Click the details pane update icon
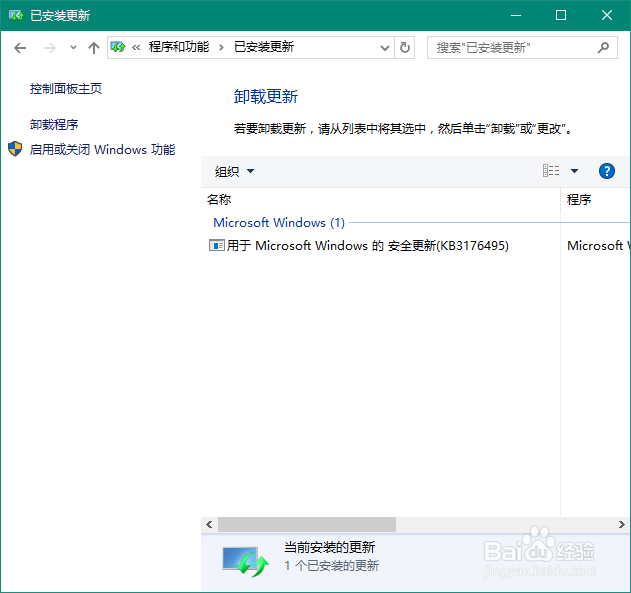 [245, 562]
